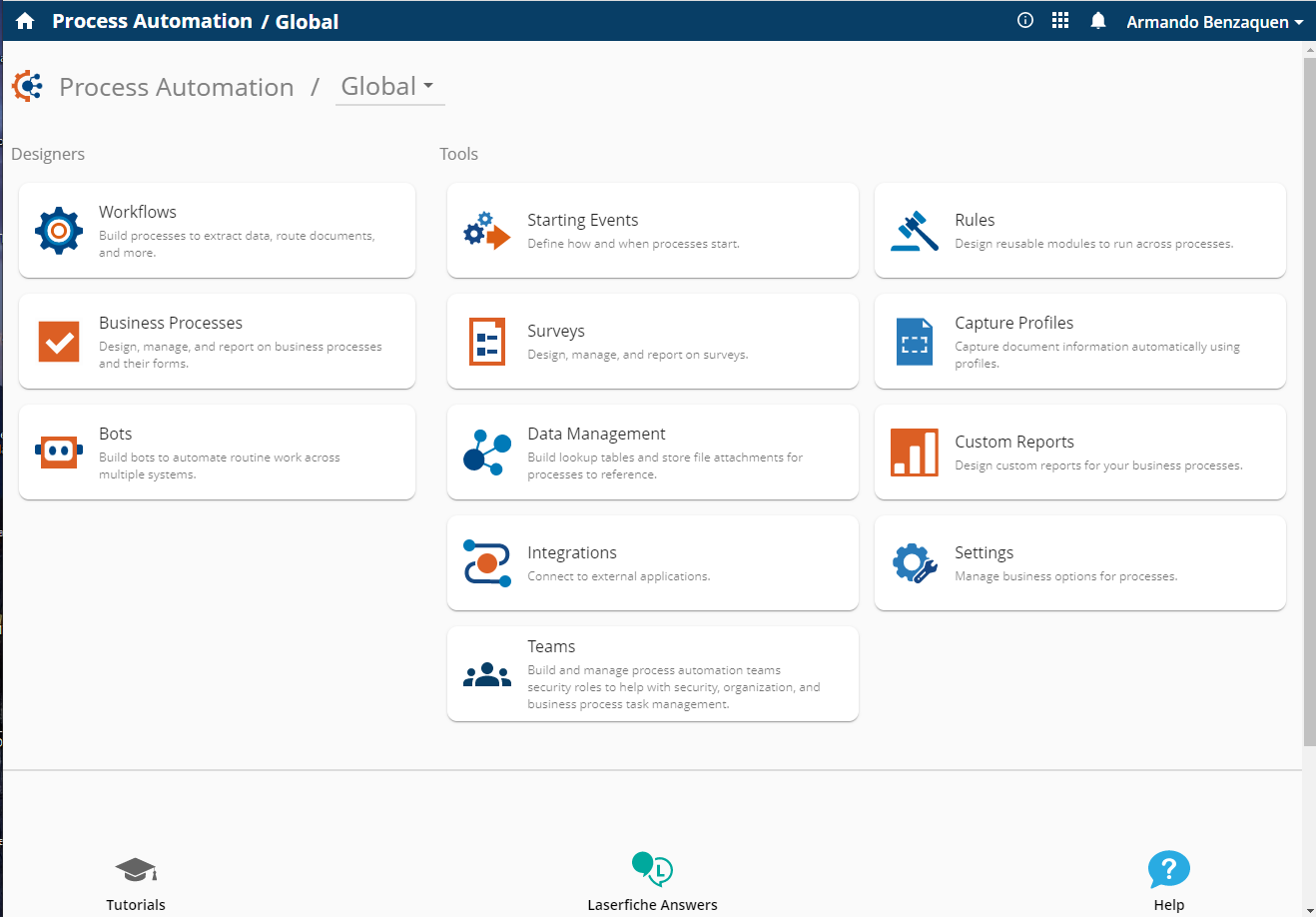Viewport: 1316px width, 917px height.
Task: Open the Workflows designer title
Action: click(x=138, y=212)
